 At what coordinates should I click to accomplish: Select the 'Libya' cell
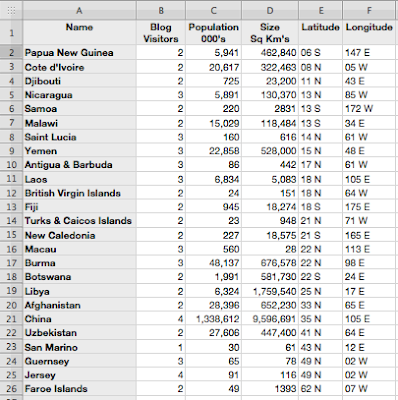pos(79,291)
